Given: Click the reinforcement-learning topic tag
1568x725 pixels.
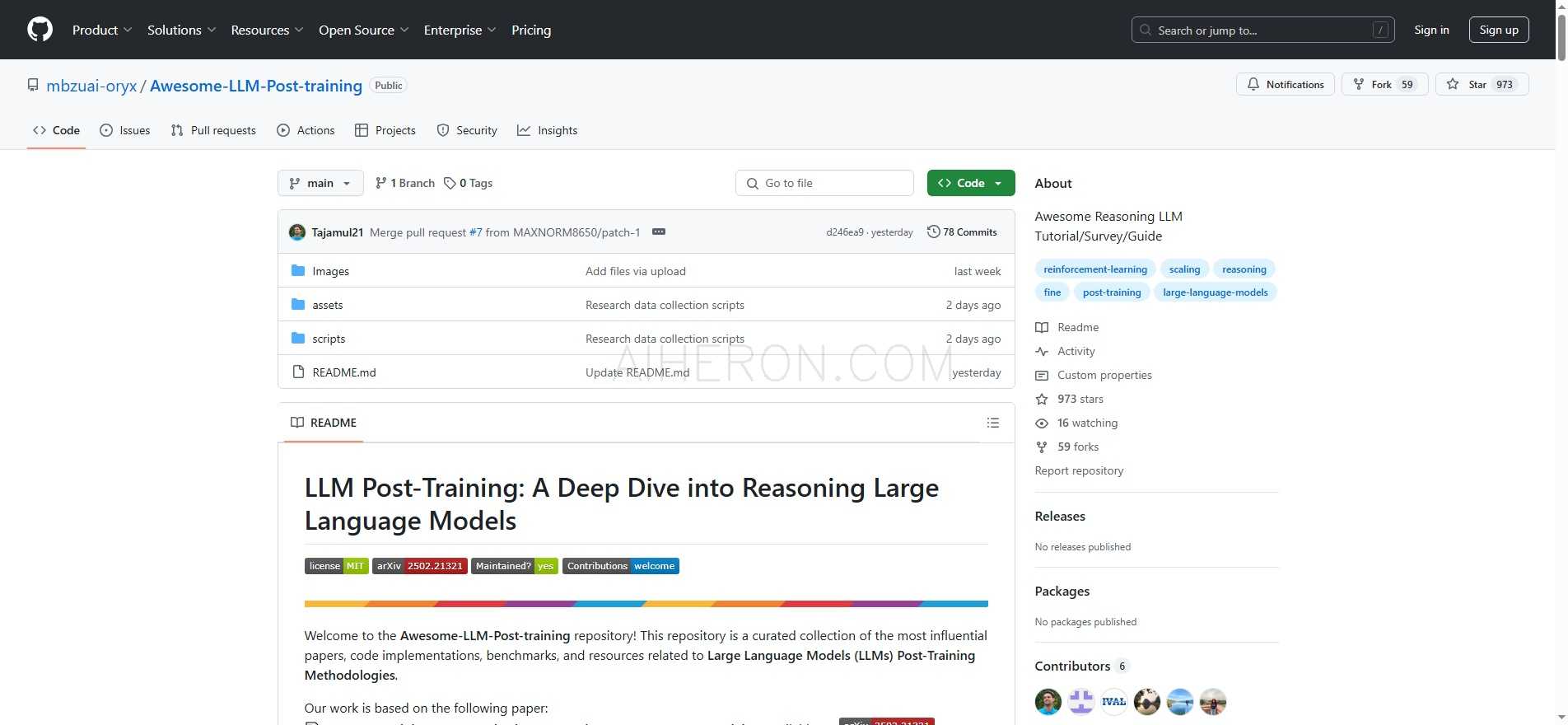Looking at the screenshot, I should click(1095, 269).
